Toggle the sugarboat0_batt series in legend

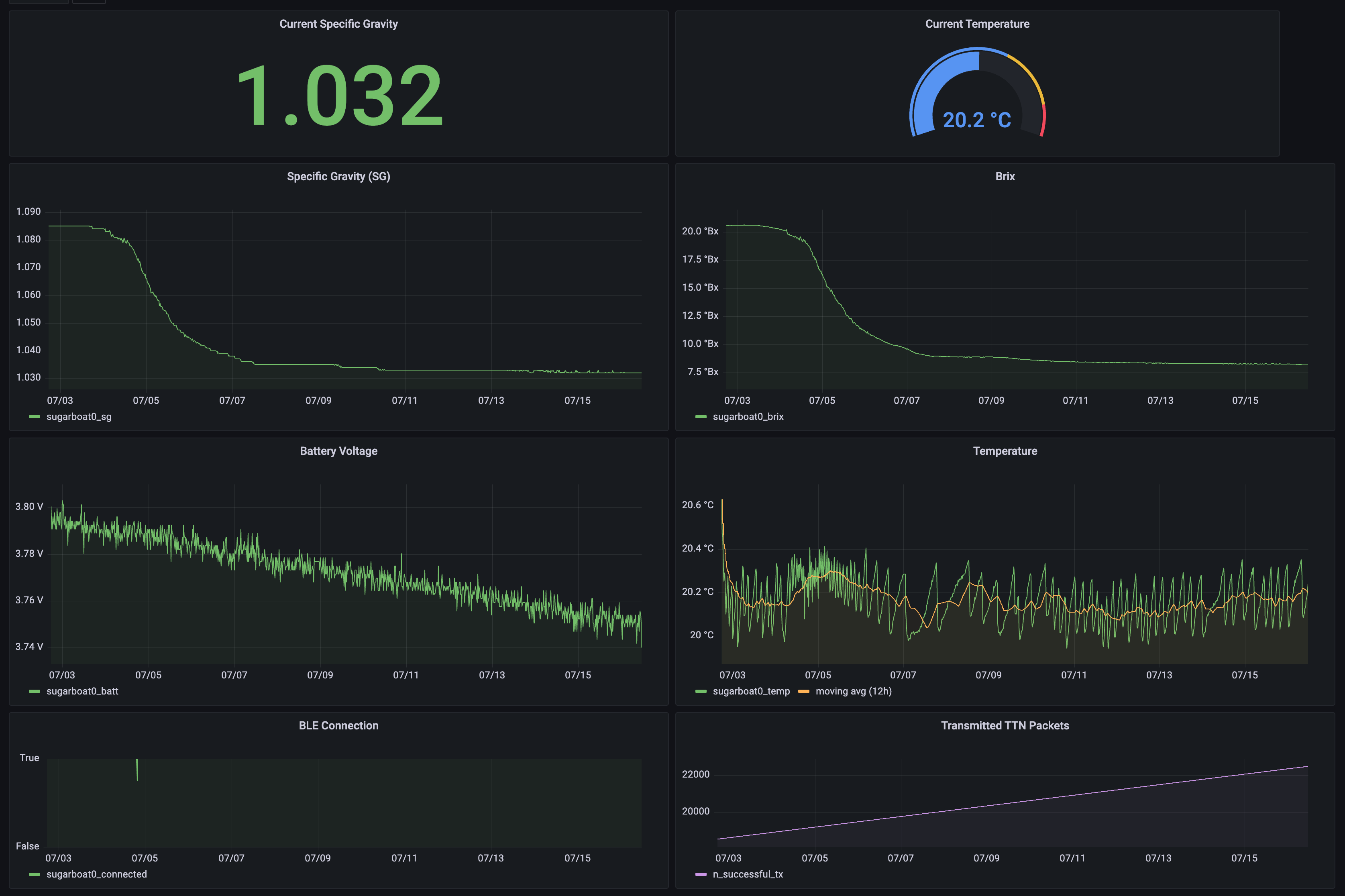pyautogui.click(x=82, y=691)
